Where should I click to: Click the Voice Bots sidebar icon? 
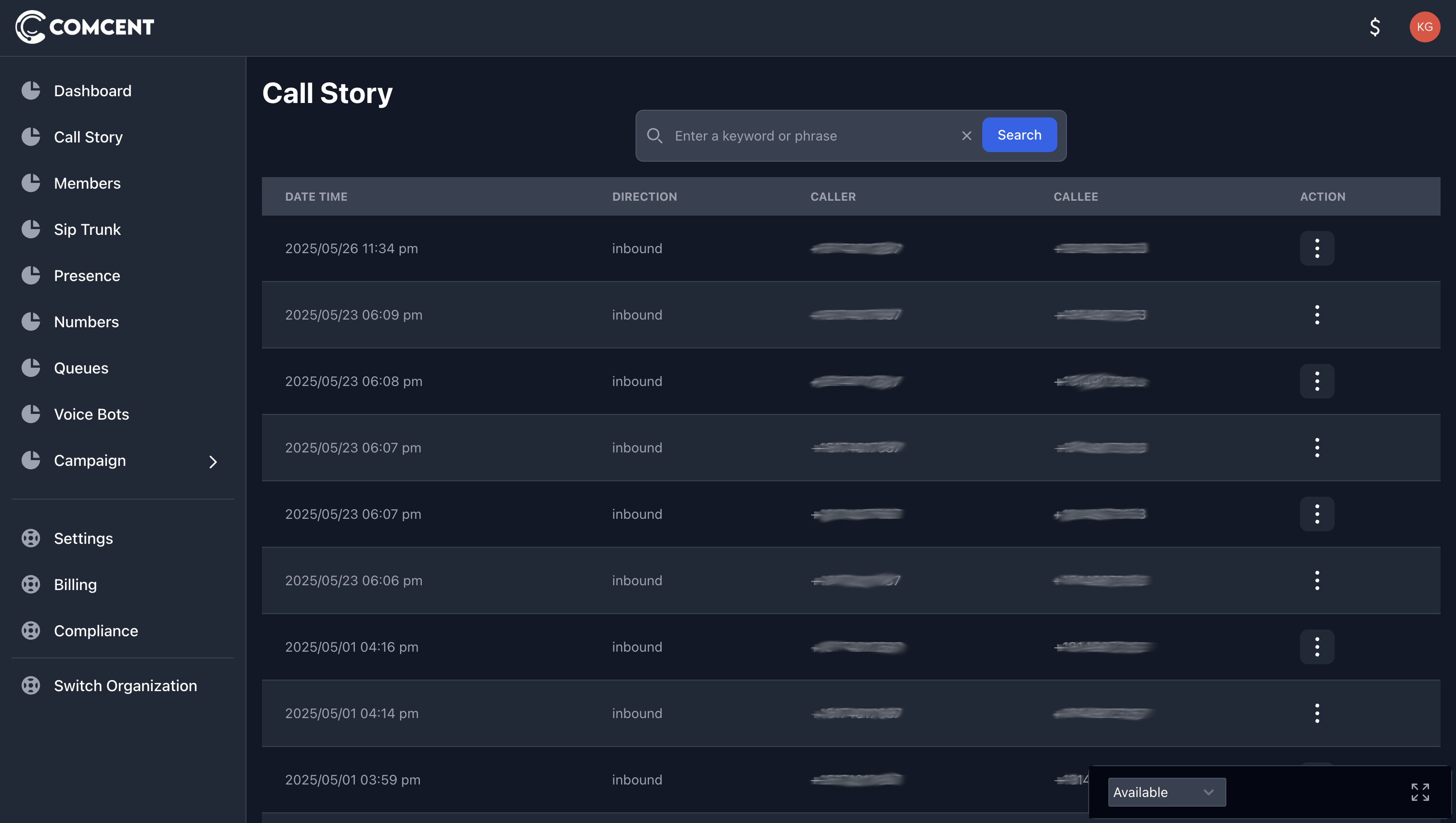(30, 414)
